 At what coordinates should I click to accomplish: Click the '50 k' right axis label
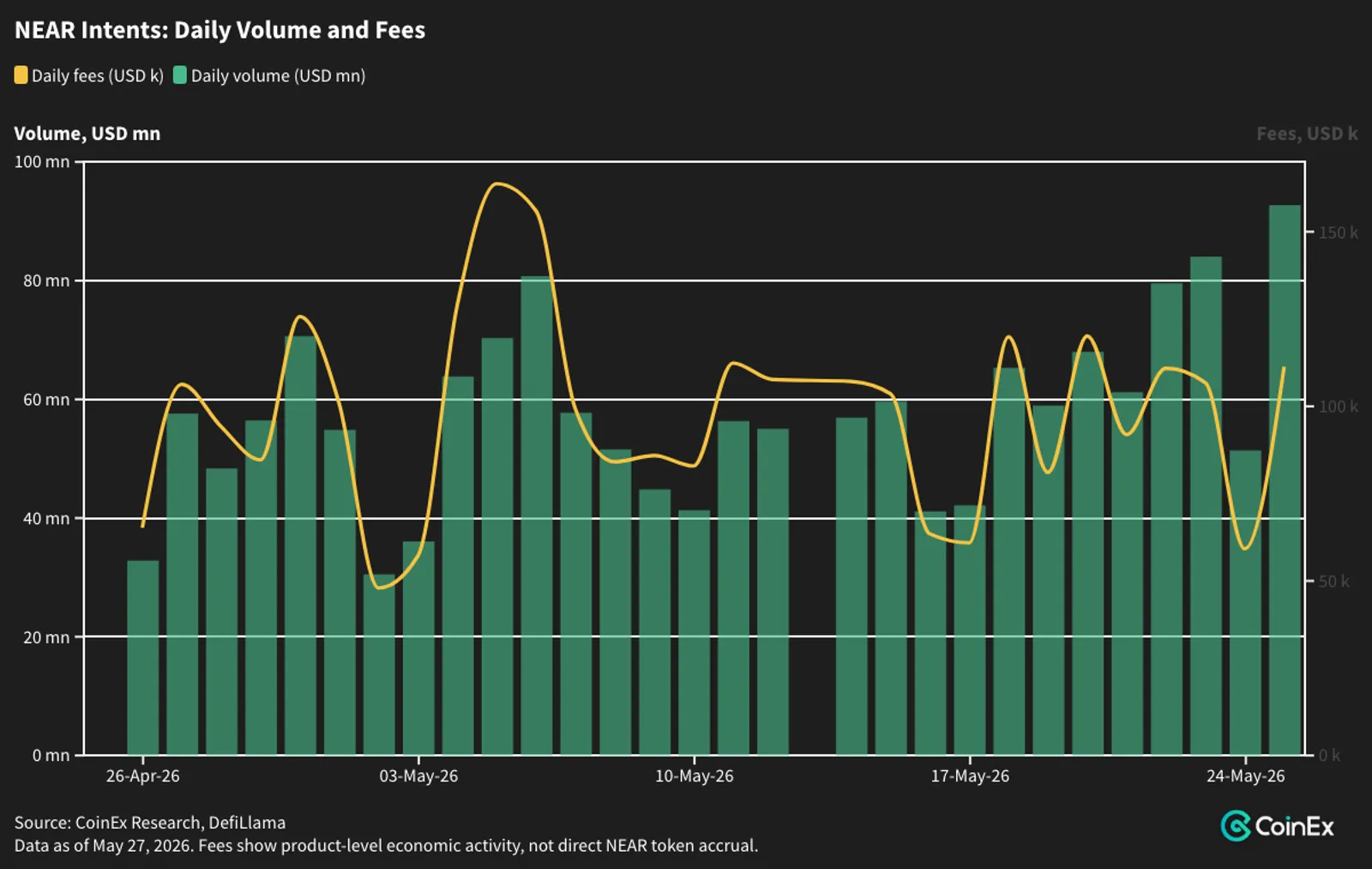[x=1334, y=582]
